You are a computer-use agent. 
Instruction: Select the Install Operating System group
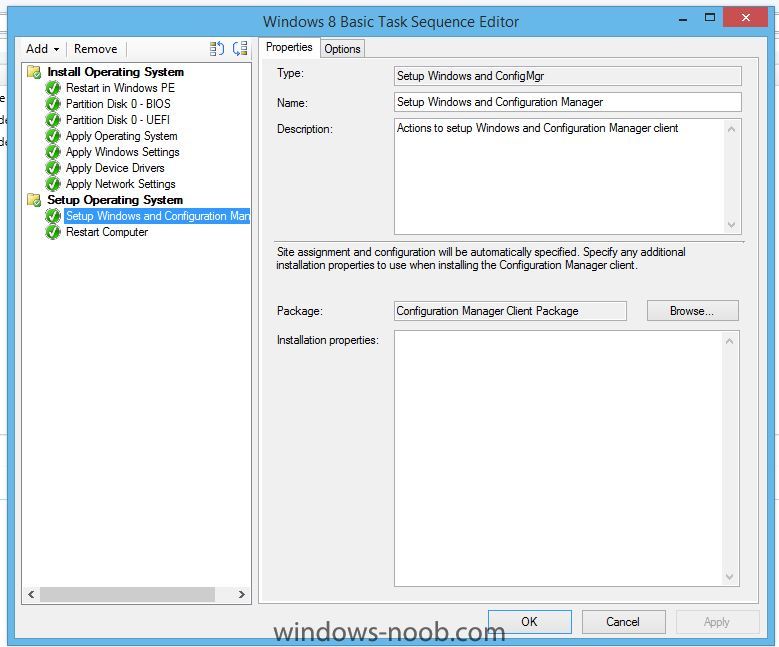tap(115, 72)
